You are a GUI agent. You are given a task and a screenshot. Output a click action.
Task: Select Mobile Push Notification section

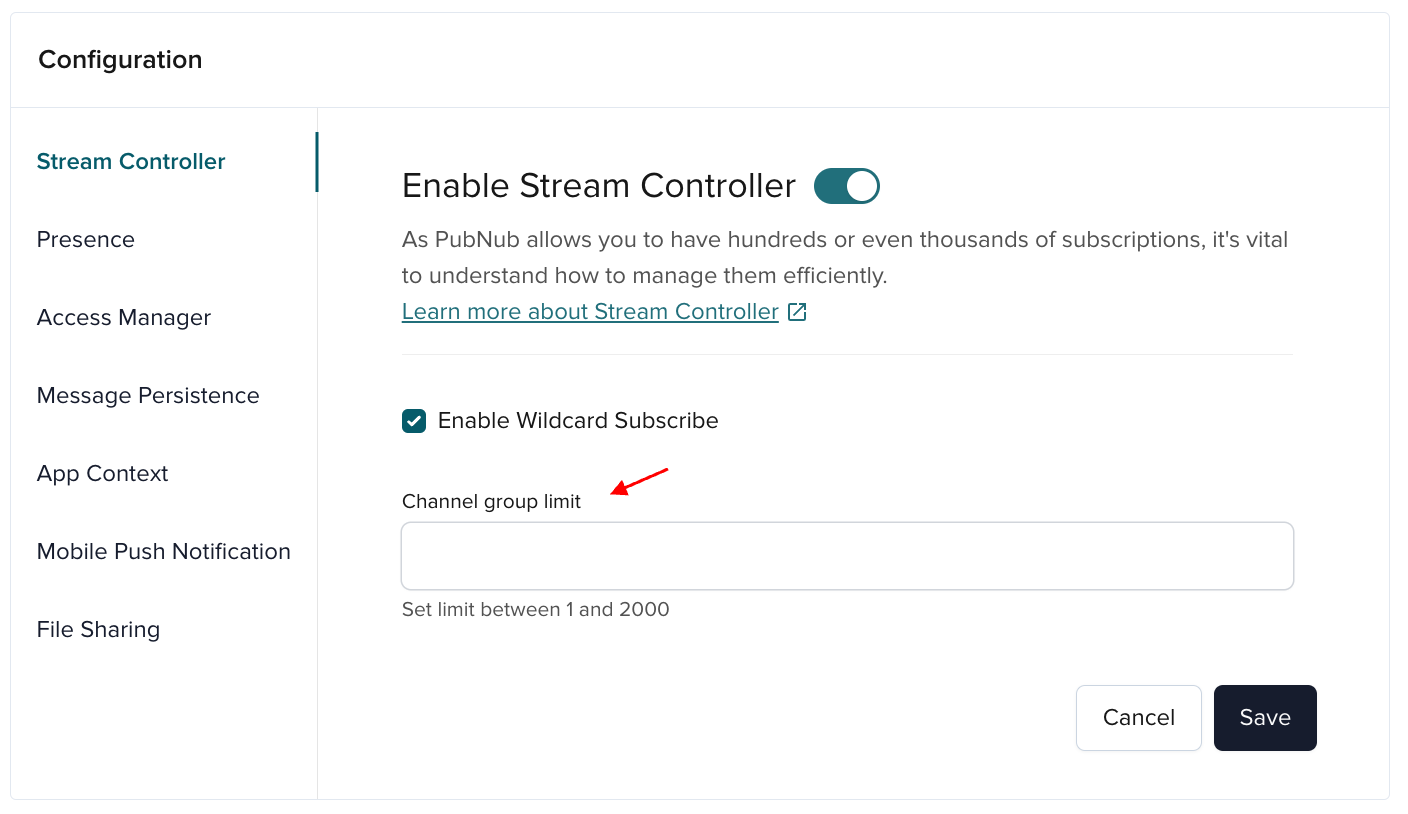pyautogui.click(x=163, y=551)
